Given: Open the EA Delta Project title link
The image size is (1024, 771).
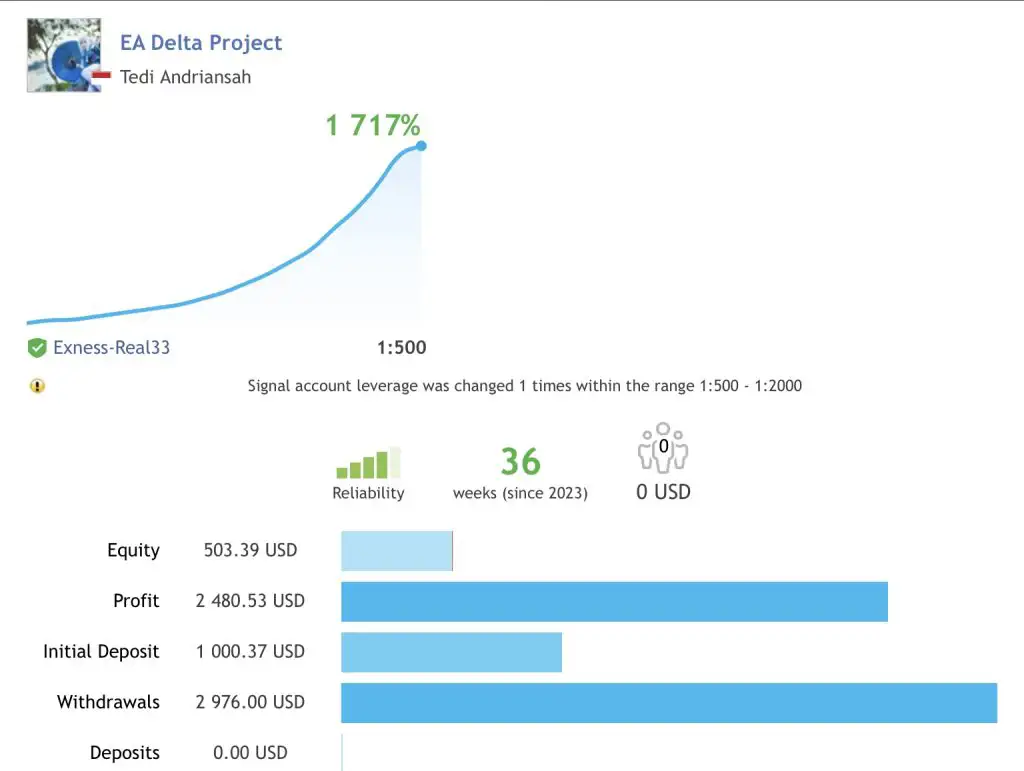Looking at the screenshot, I should click(201, 43).
